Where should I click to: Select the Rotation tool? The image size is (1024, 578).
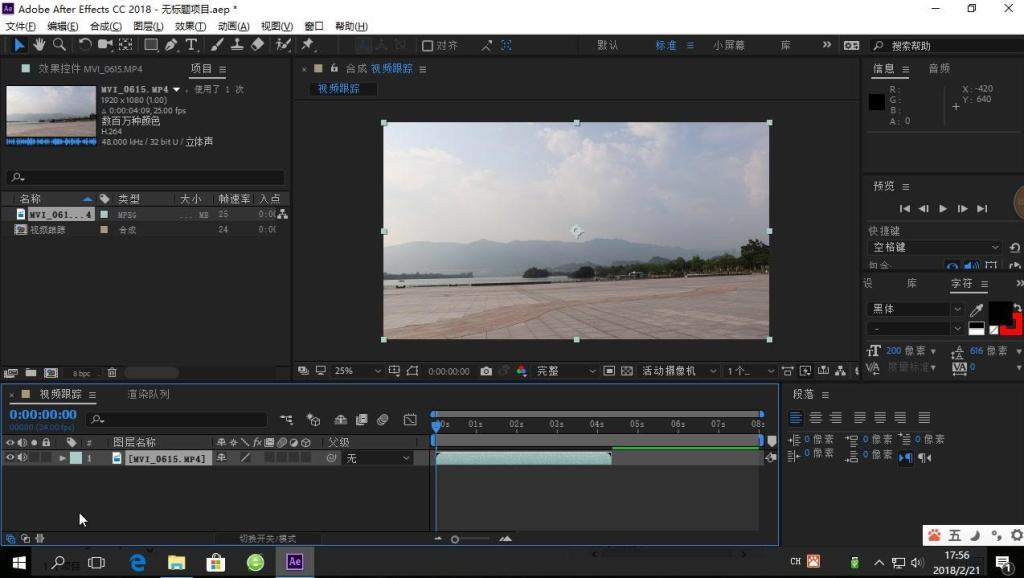coord(85,45)
